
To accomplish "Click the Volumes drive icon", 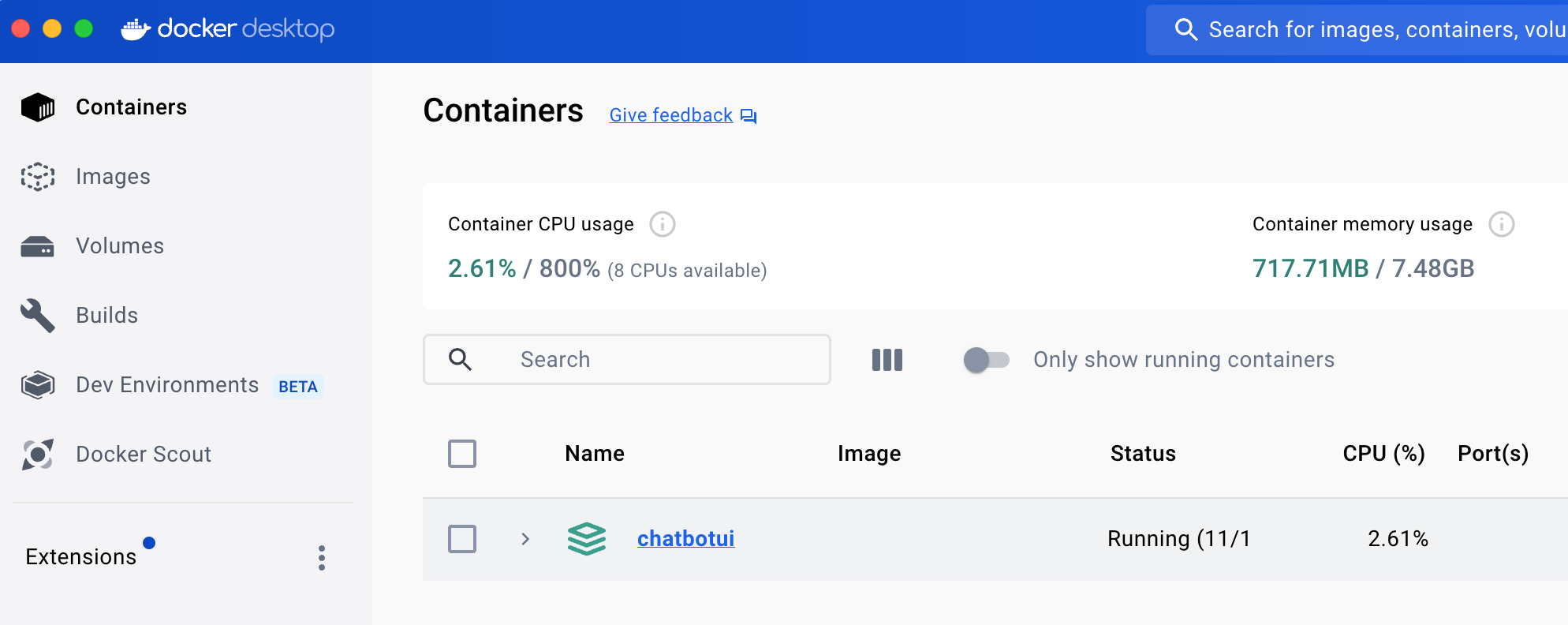I will [38, 247].
